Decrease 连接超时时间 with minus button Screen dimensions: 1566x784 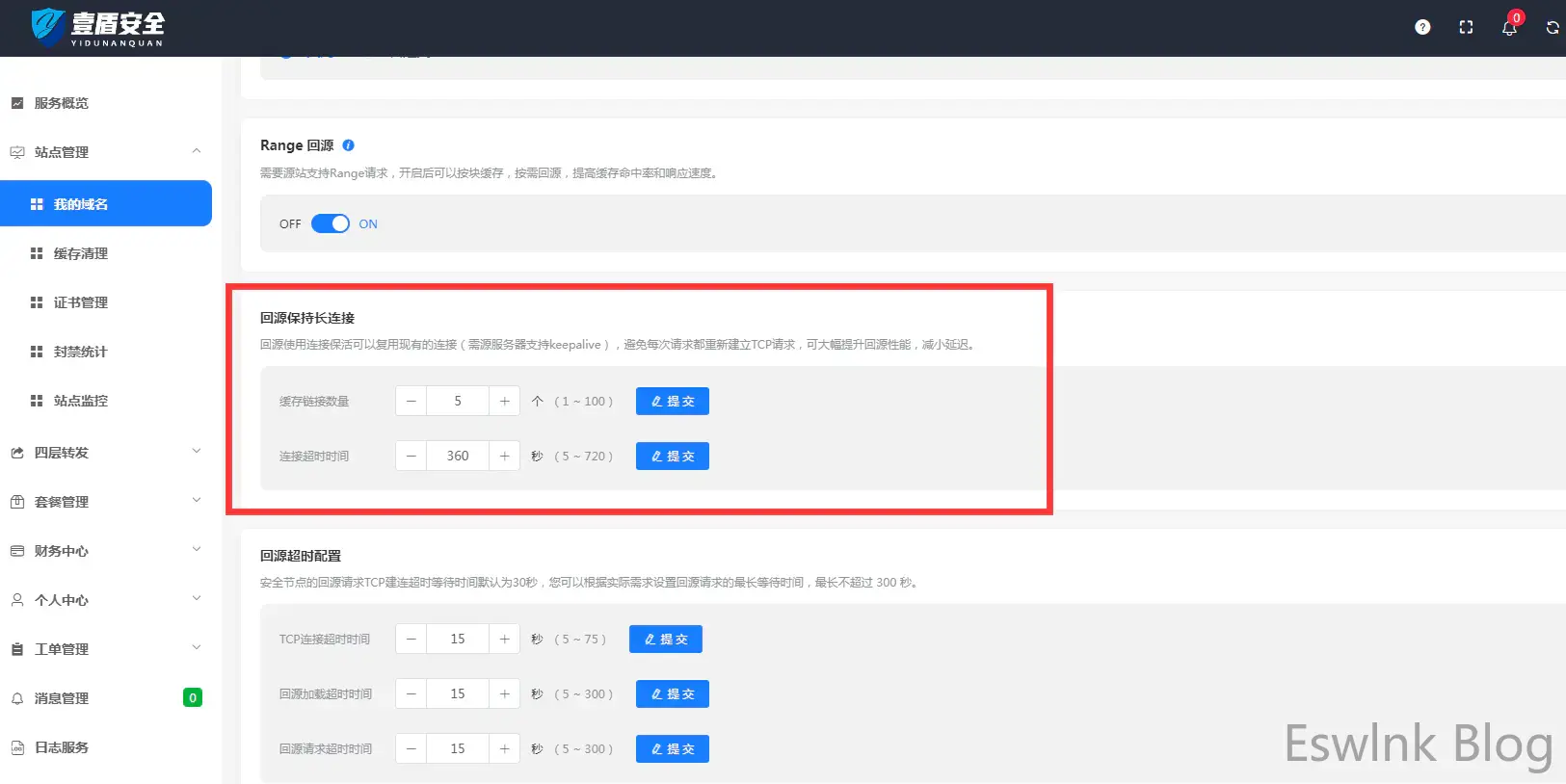[x=411, y=457]
